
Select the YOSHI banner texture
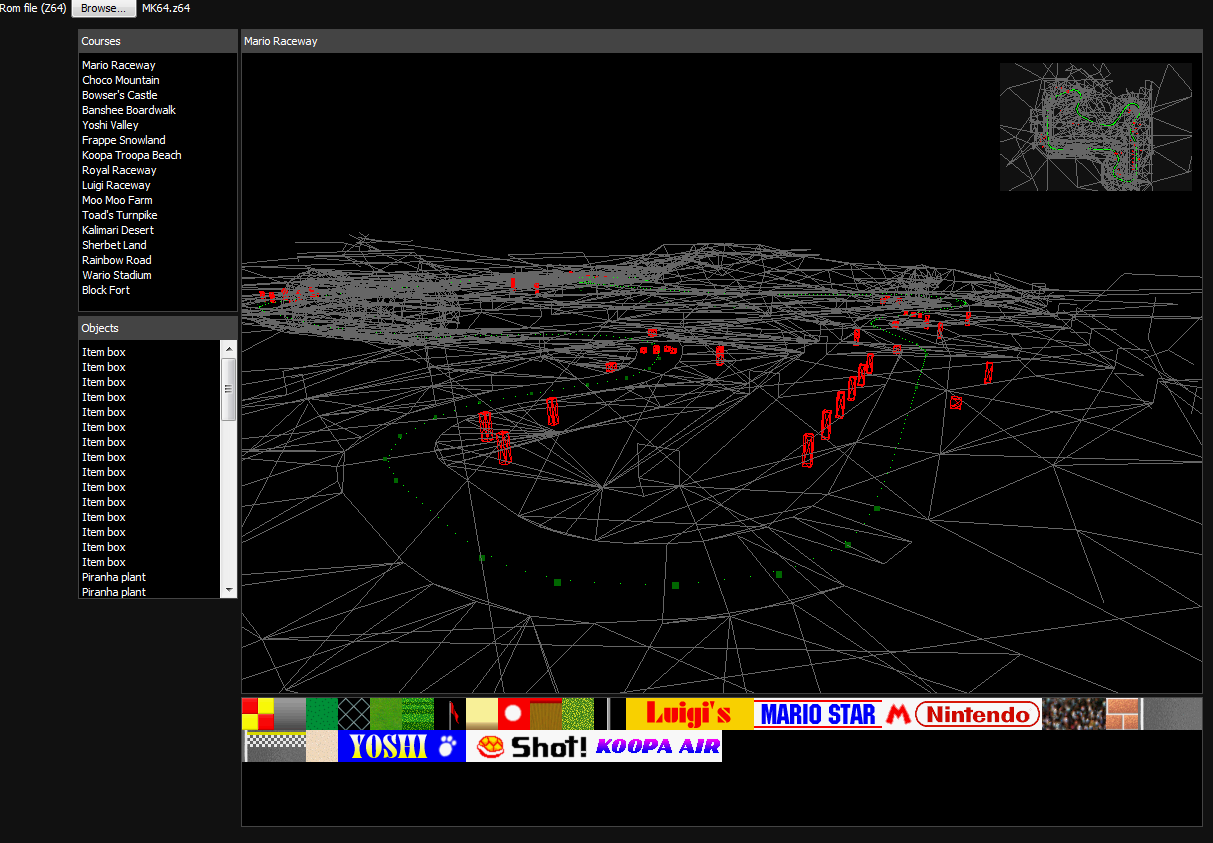coord(402,746)
